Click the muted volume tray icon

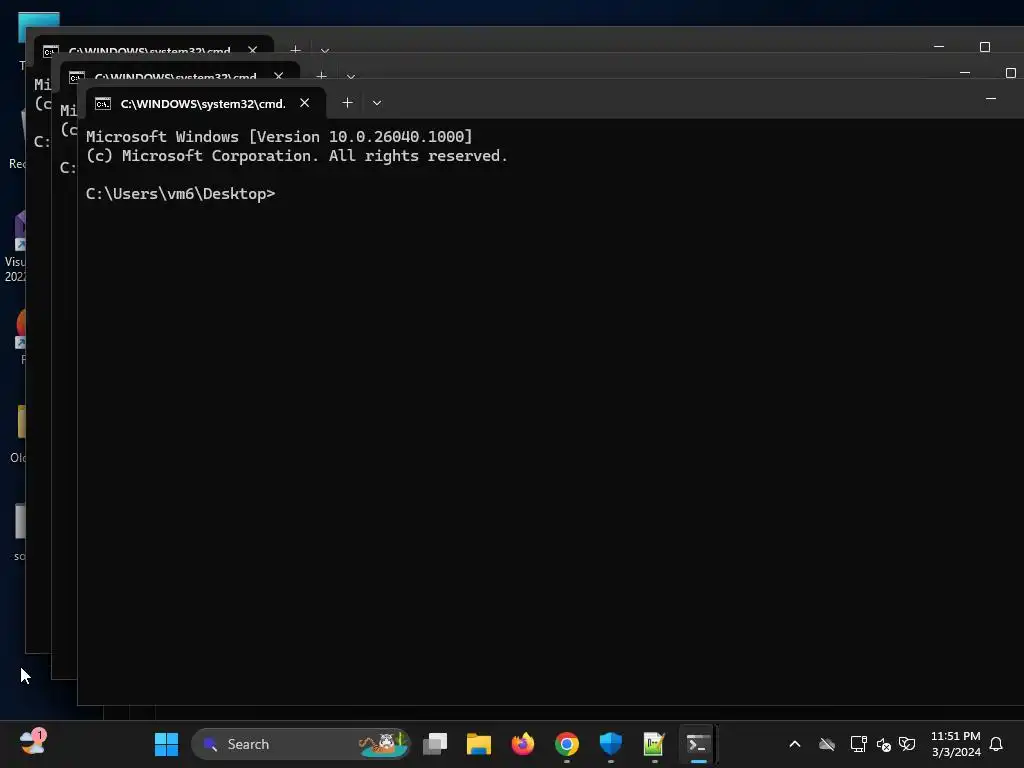[883, 744]
